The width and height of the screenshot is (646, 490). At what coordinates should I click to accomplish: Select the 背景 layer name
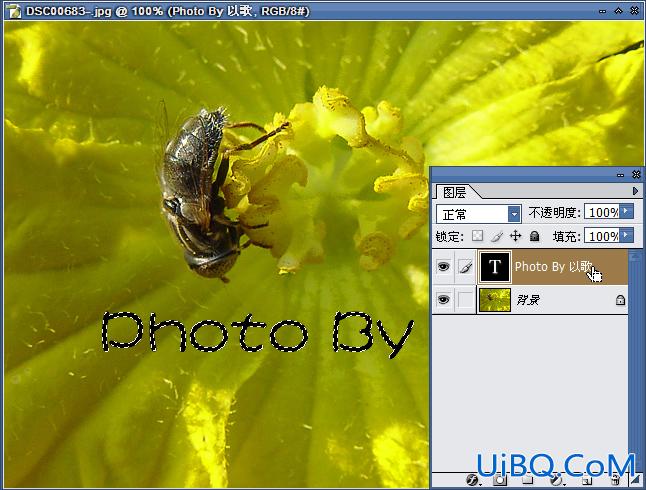tap(528, 300)
